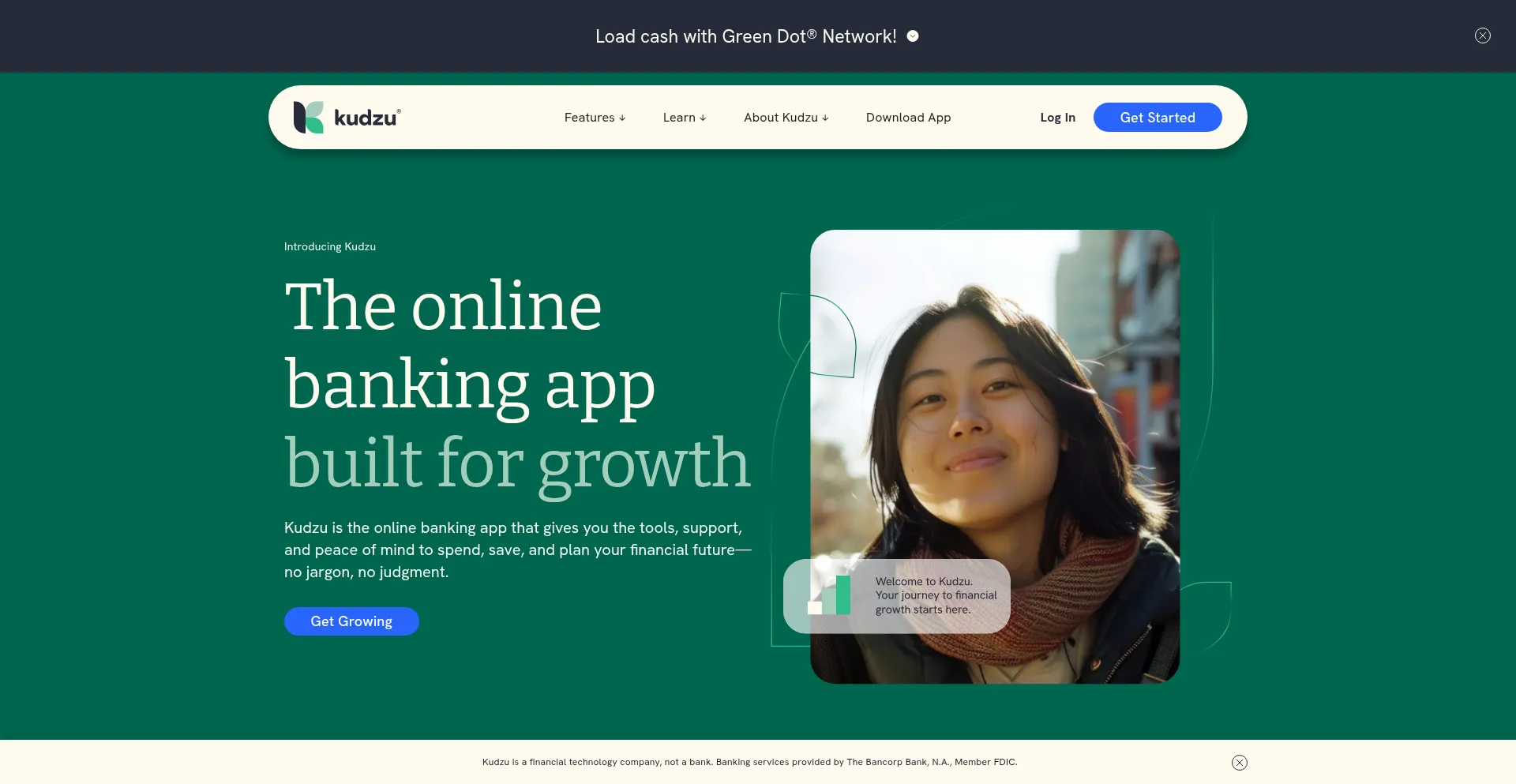The width and height of the screenshot is (1516, 784).
Task: Click the Kudzu leaf logo icon
Action: [x=309, y=118]
